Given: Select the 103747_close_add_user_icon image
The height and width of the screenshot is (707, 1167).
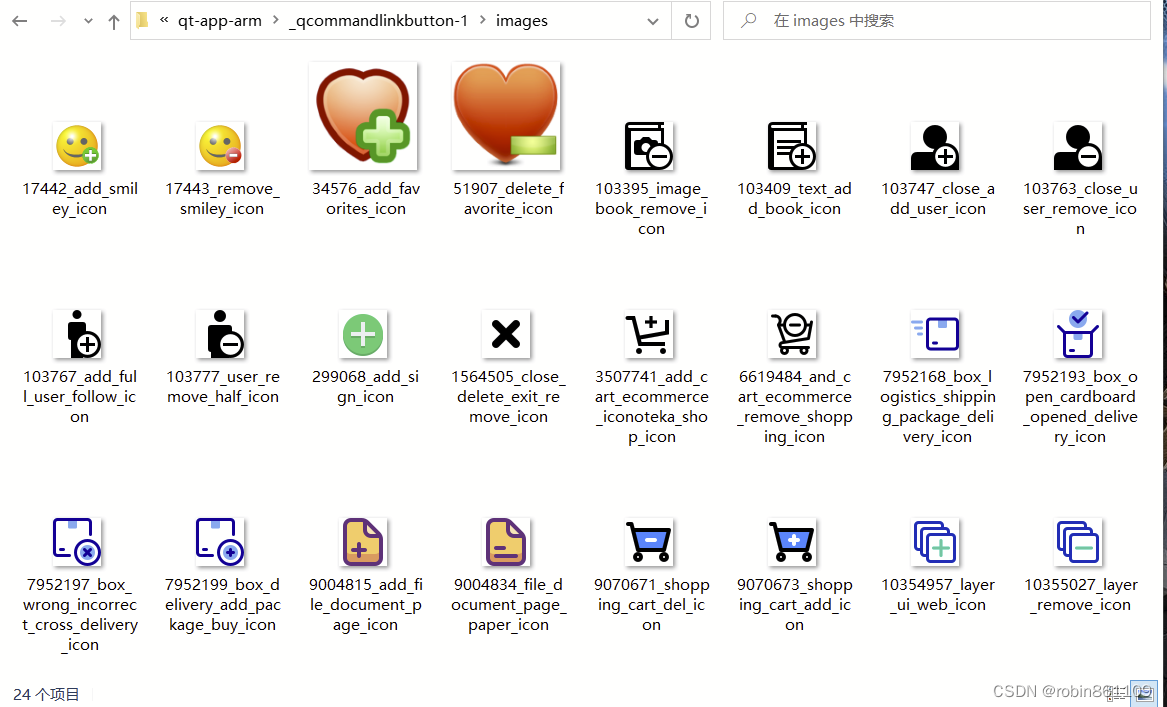Looking at the screenshot, I should [936, 146].
